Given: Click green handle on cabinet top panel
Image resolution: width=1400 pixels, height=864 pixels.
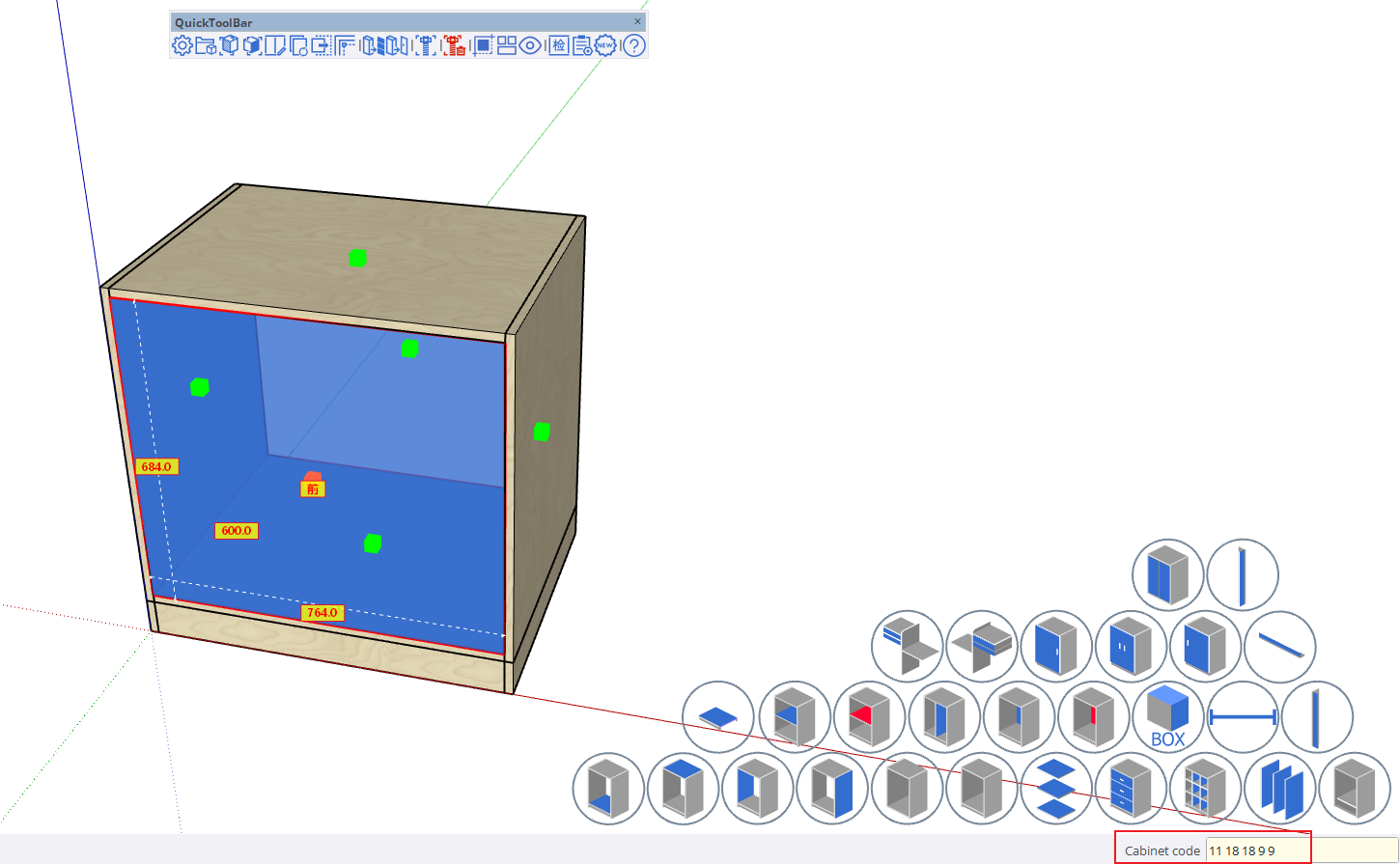Looking at the screenshot, I should 357,258.
